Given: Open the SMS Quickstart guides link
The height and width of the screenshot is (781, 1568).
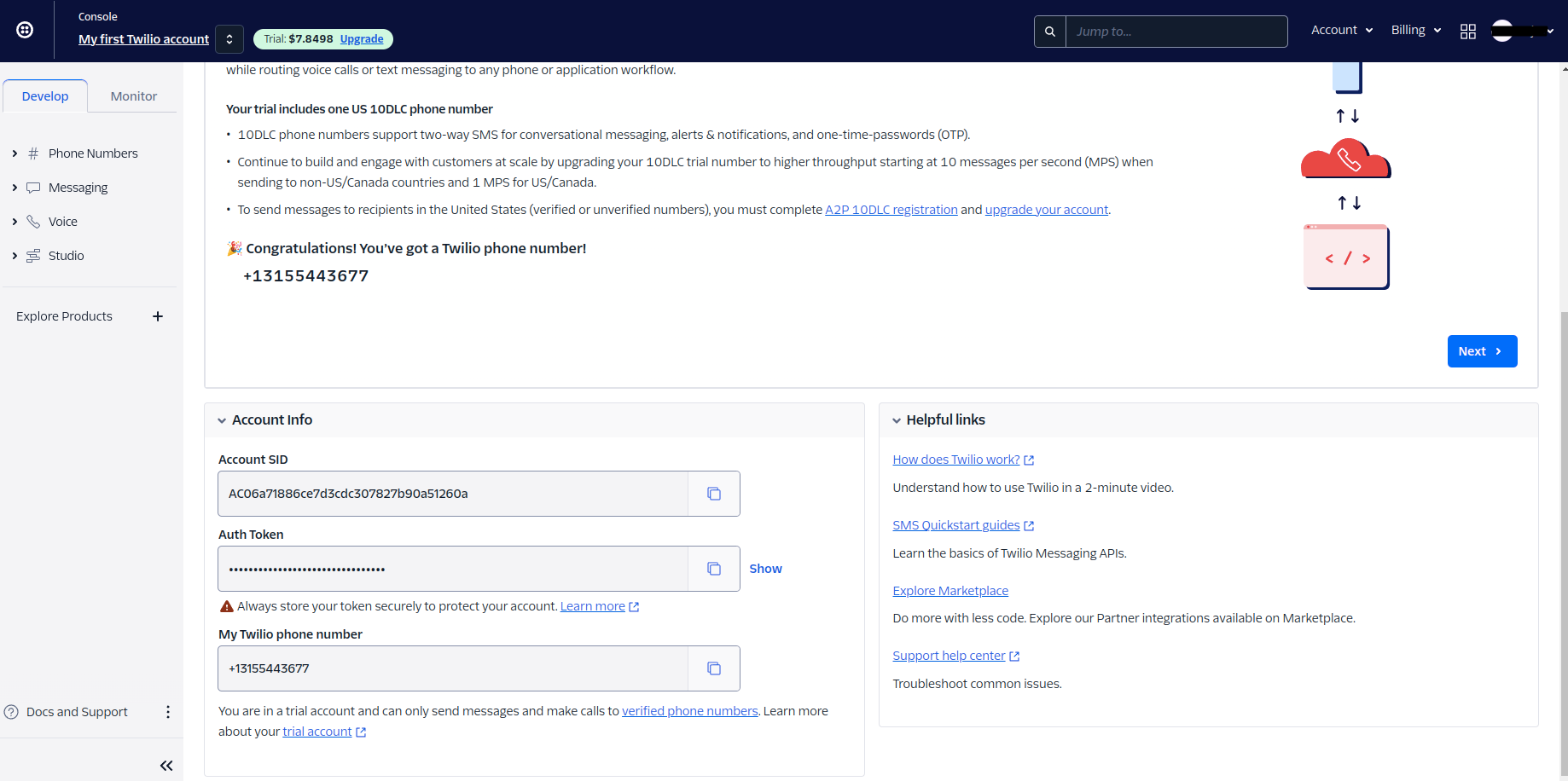Looking at the screenshot, I should click(956, 525).
